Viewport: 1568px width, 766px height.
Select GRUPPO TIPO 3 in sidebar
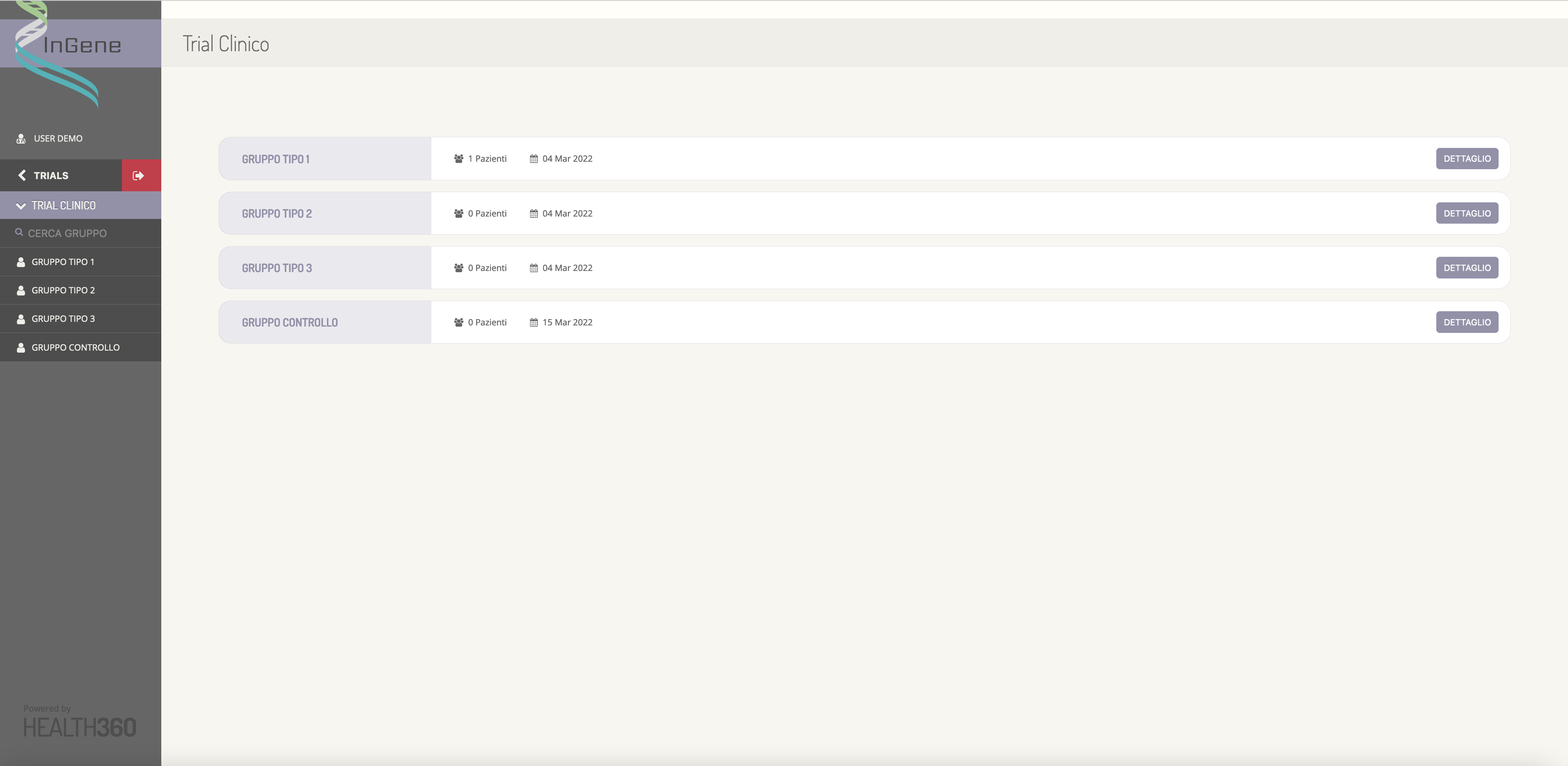click(63, 319)
